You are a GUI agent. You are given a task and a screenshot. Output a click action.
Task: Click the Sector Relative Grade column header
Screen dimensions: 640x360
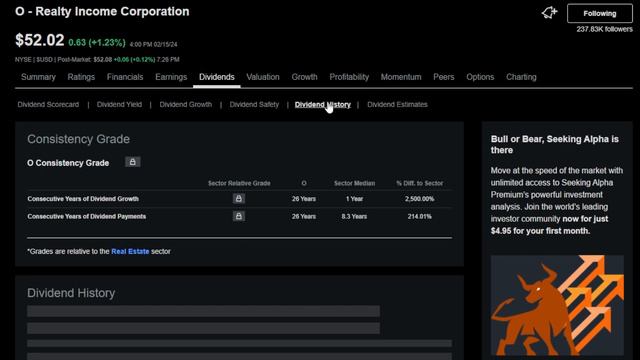point(239,183)
